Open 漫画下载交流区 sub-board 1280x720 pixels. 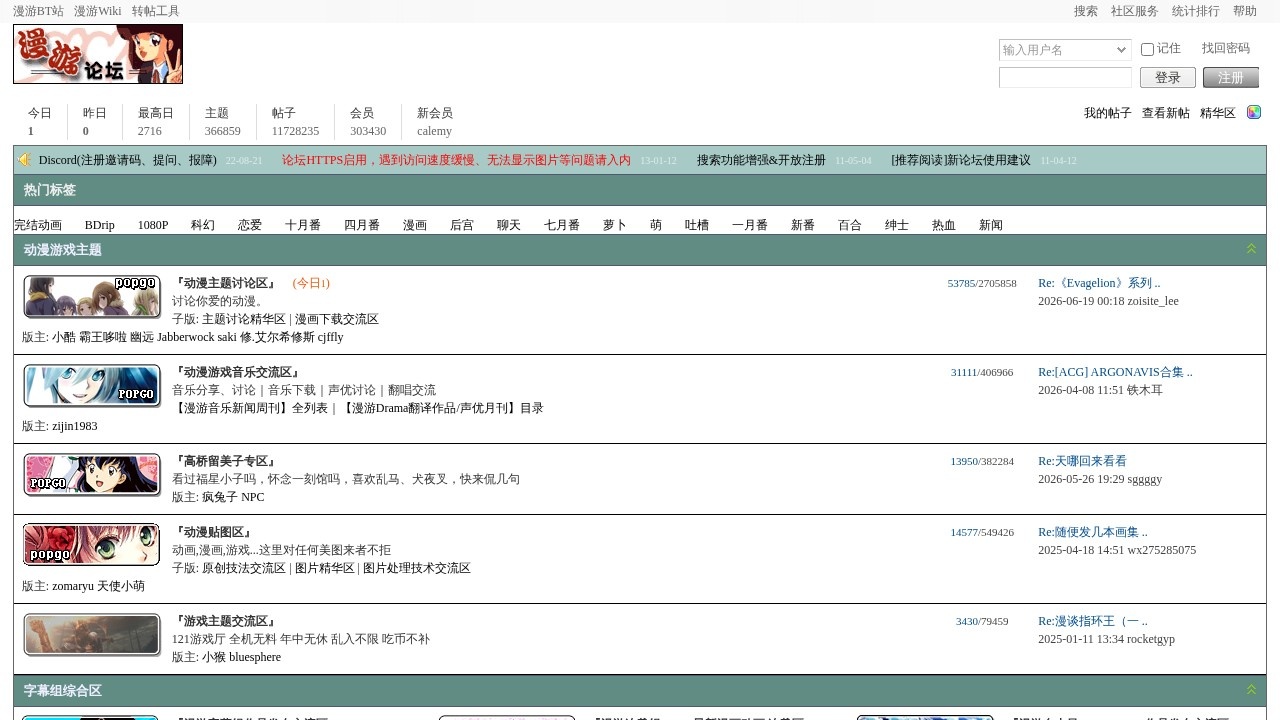click(x=337, y=319)
